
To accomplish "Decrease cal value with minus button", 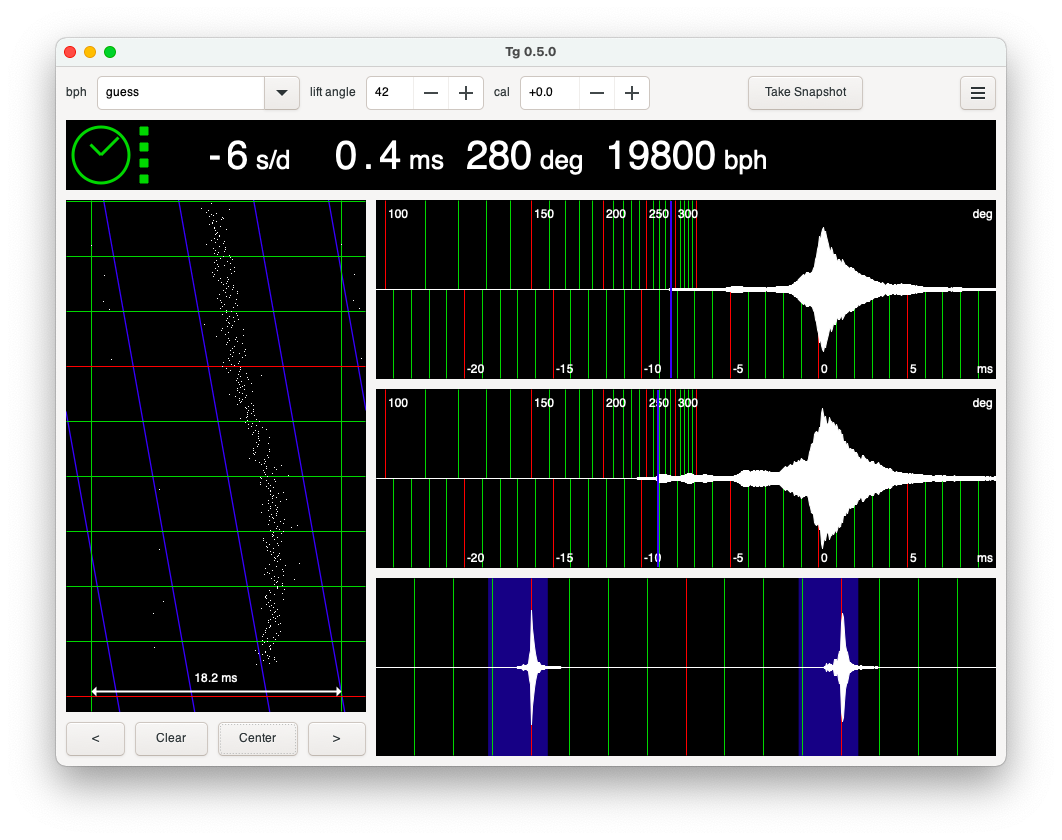I will coord(597,93).
